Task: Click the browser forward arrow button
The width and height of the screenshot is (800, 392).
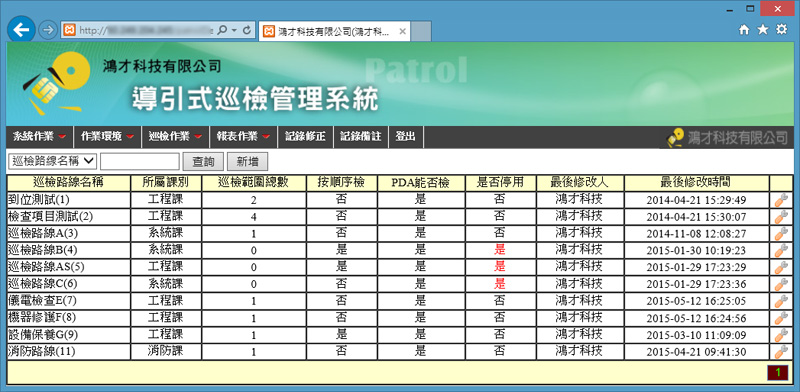Action: coord(47,30)
